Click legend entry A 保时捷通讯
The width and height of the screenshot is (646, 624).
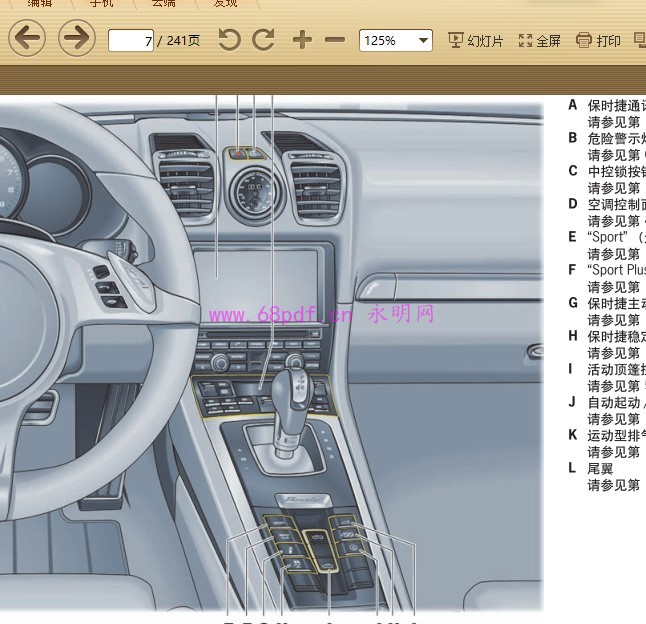point(607,105)
